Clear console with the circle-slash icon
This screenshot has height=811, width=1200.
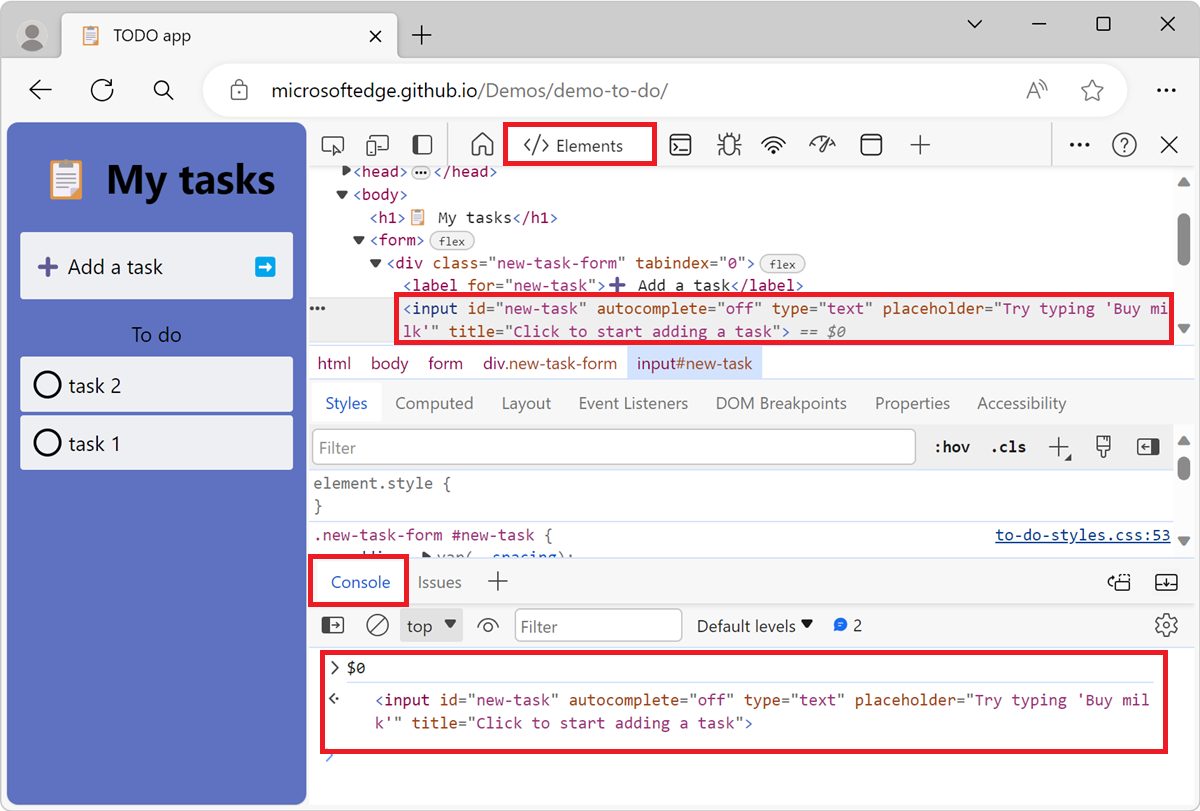(377, 626)
